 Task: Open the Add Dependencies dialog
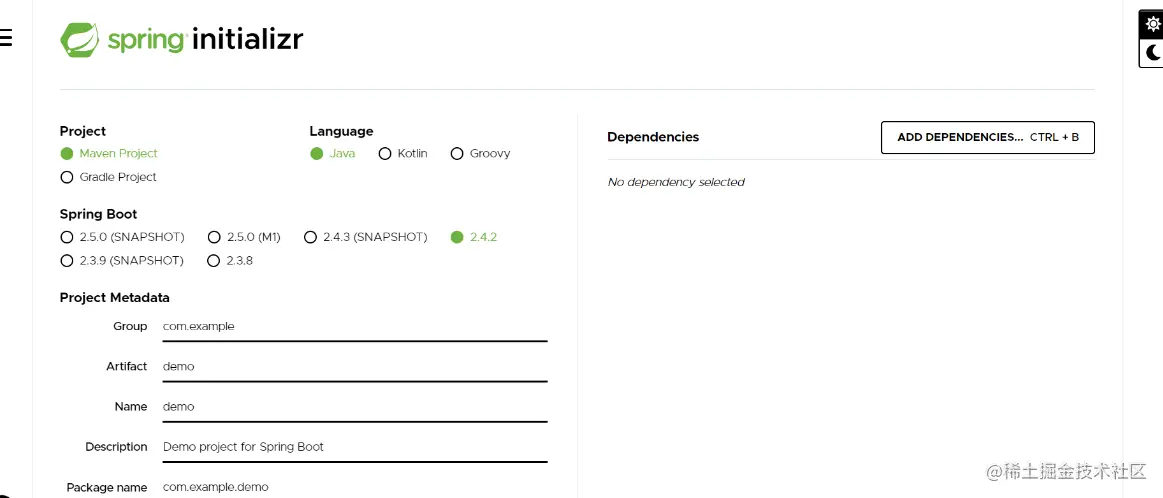988,137
